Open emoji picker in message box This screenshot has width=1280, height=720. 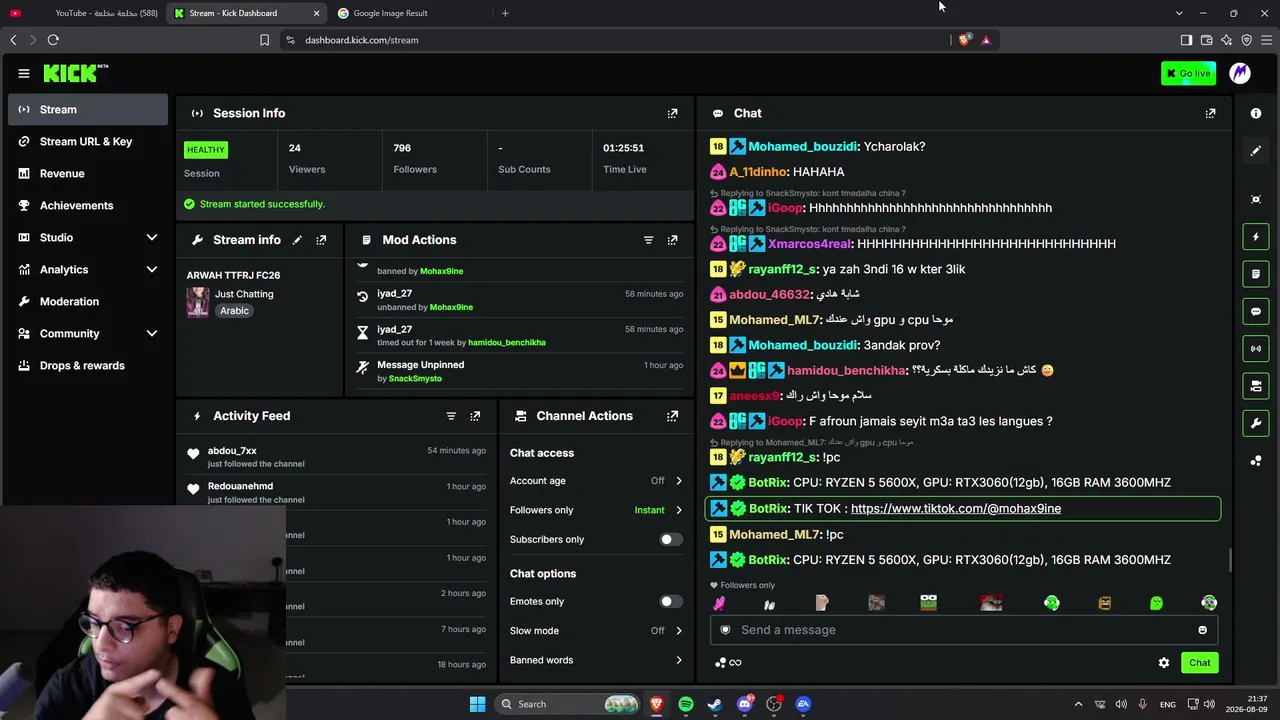(1202, 630)
